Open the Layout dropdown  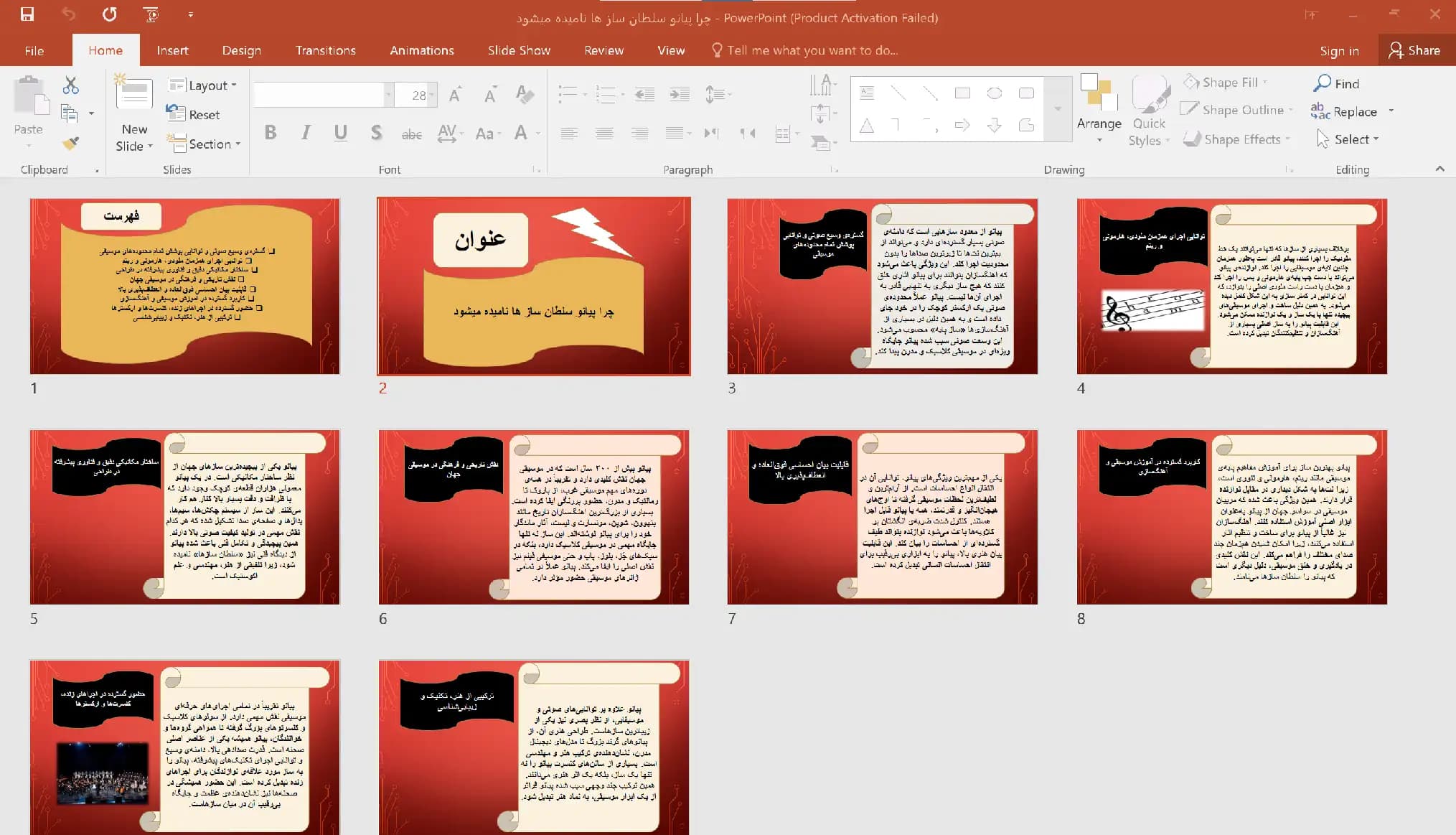coord(202,85)
